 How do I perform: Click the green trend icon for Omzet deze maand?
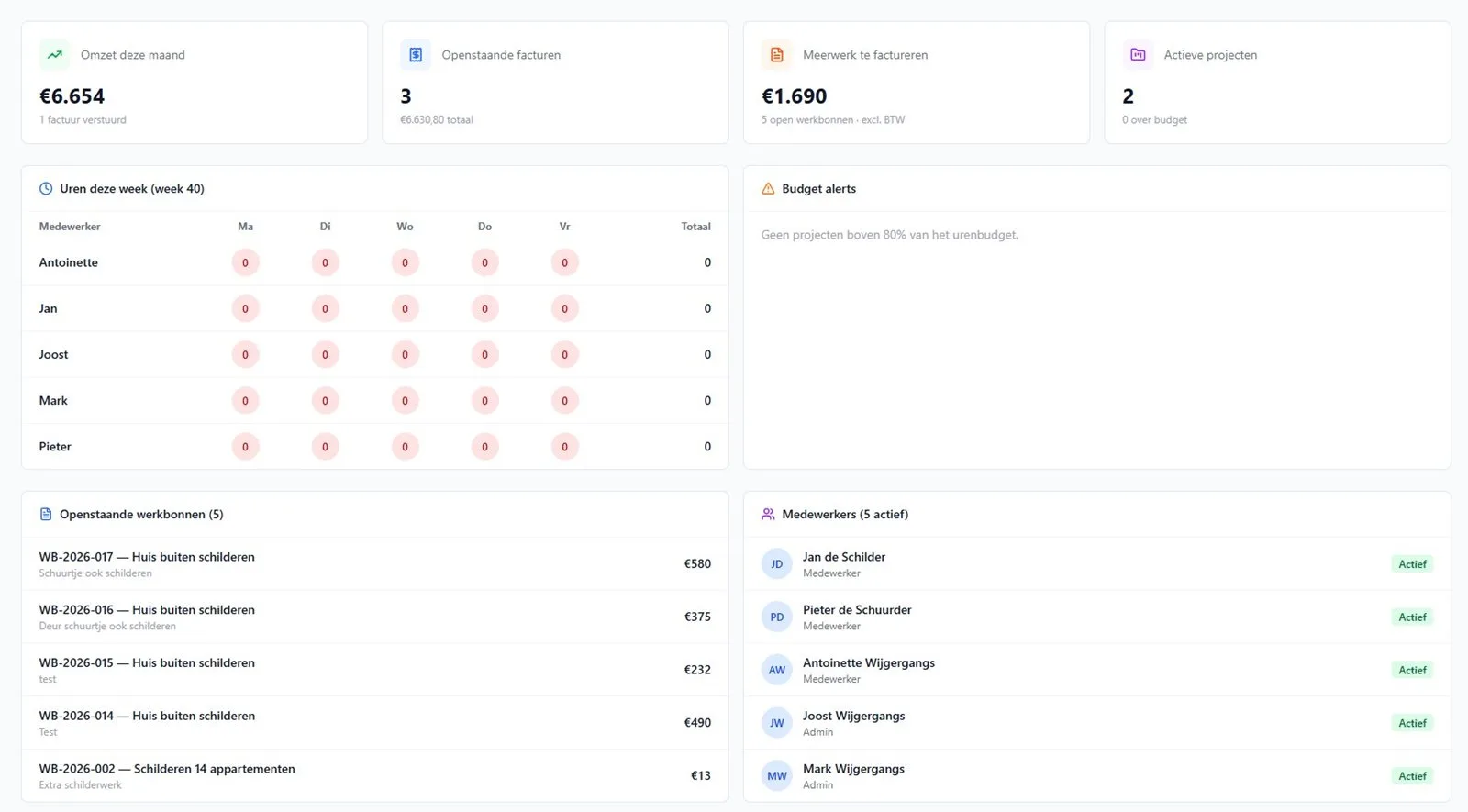[x=55, y=55]
